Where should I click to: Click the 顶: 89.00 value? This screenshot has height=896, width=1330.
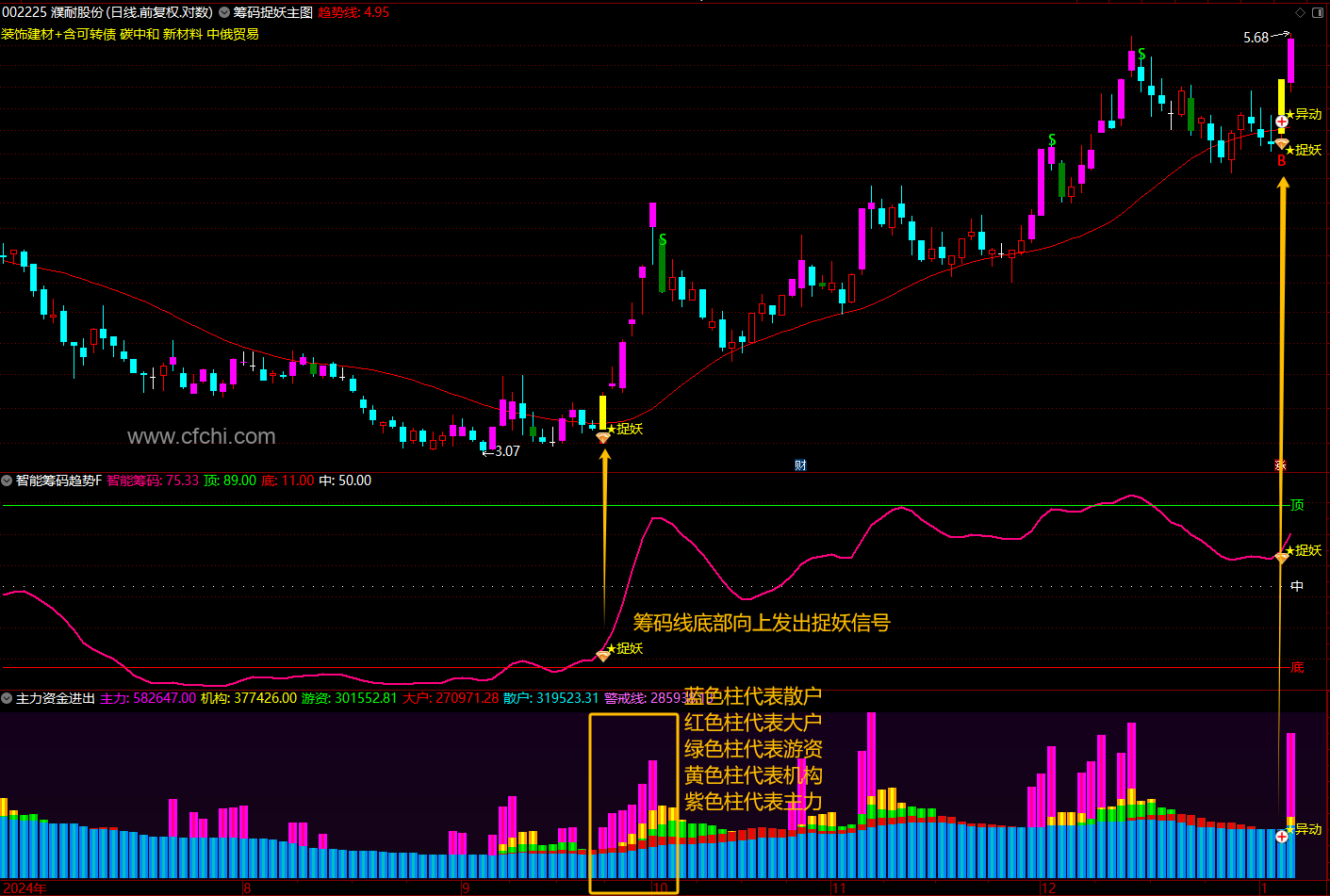point(230,481)
